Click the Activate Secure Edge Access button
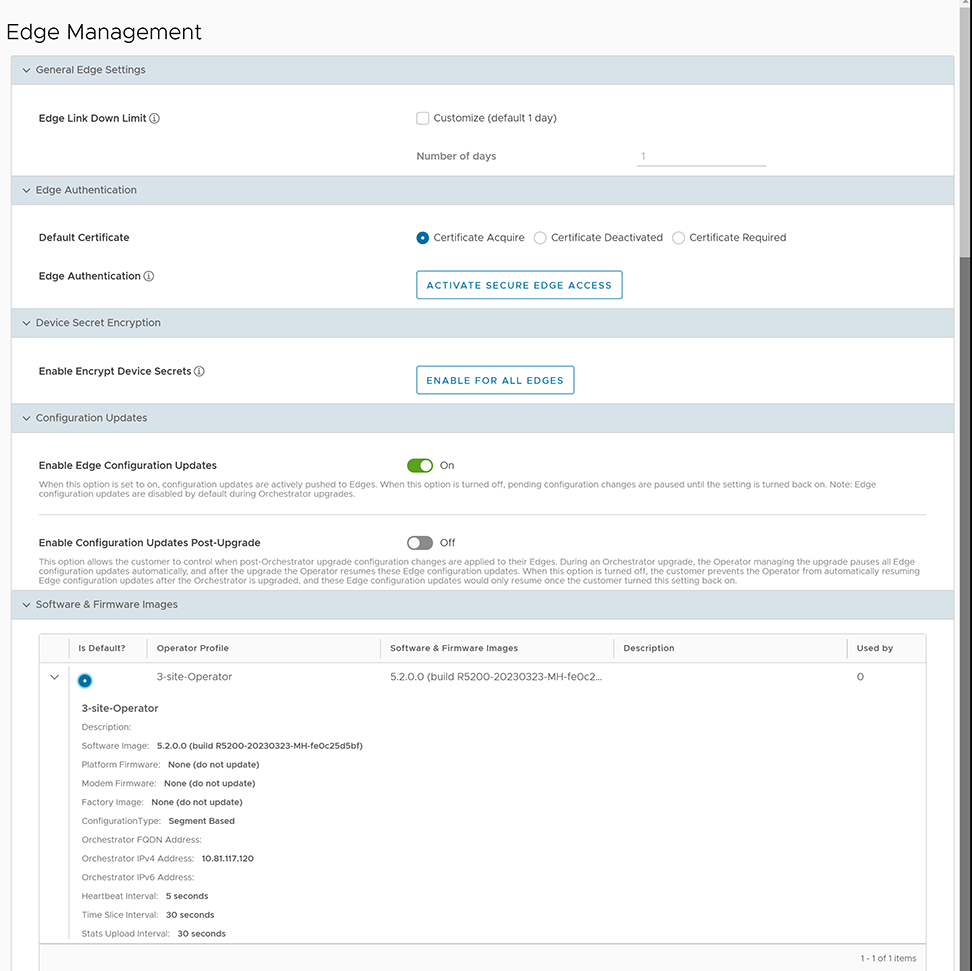The image size is (972, 971). tap(519, 284)
